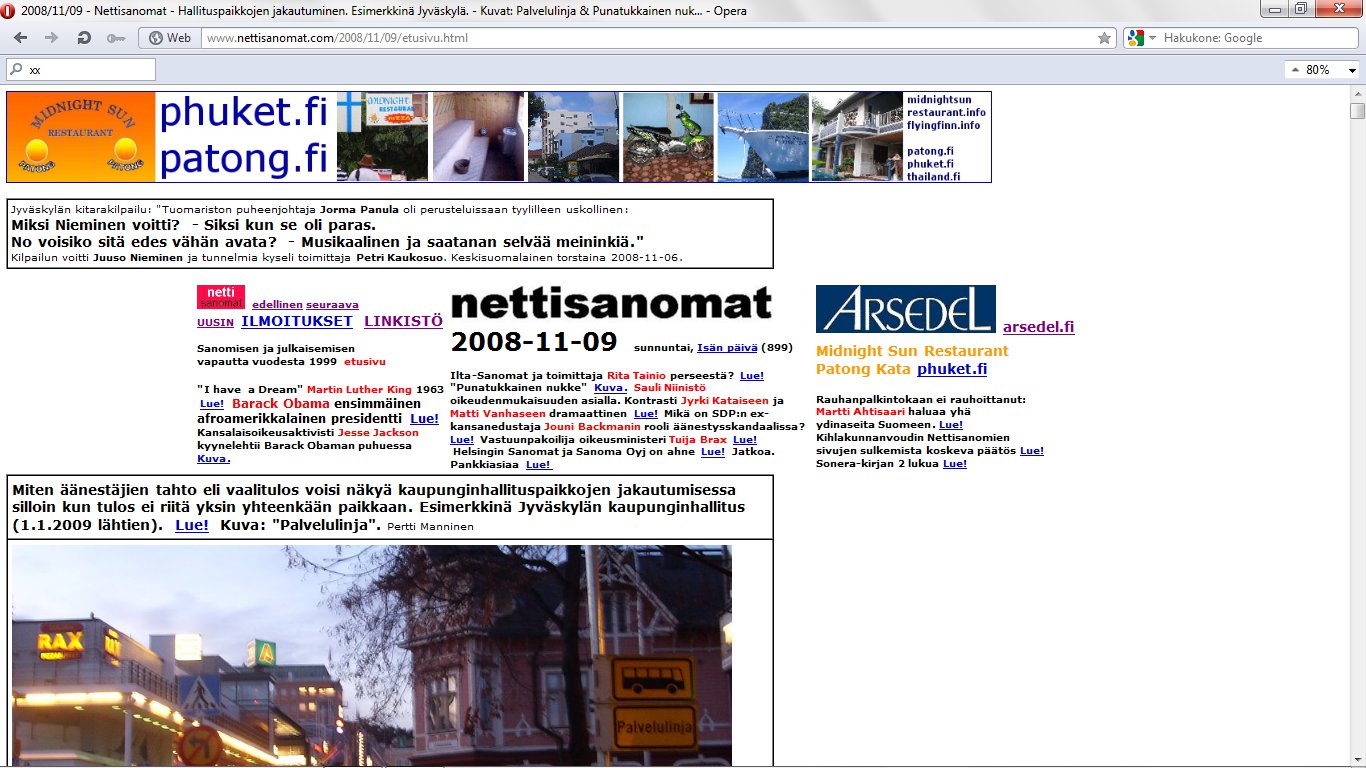The height and width of the screenshot is (768, 1366).
Task: Click the password wand key icon
Action: (x=115, y=38)
